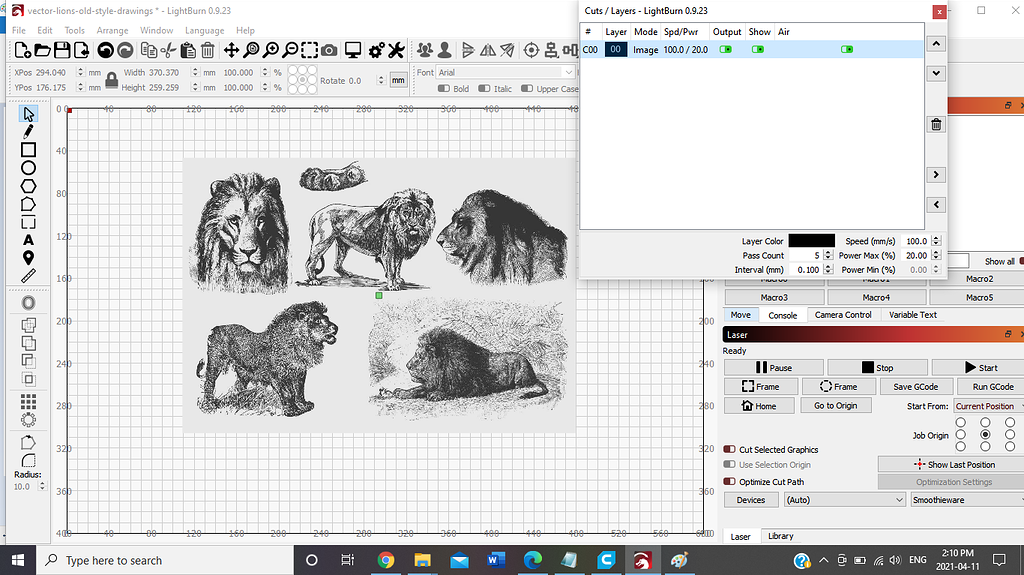Open the (Auto) port dropdown

(x=844, y=500)
